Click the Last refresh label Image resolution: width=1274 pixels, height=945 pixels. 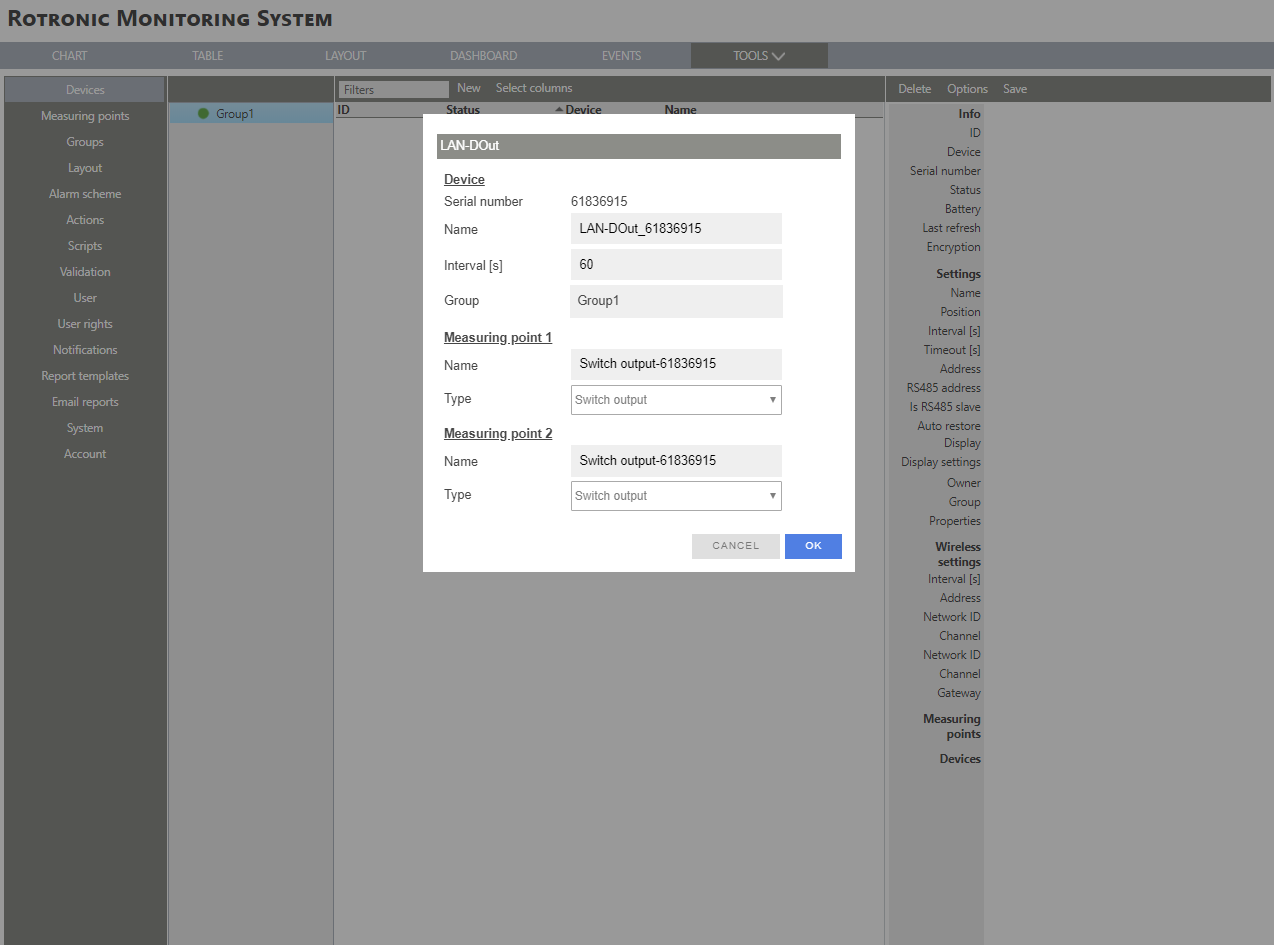click(x=952, y=228)
